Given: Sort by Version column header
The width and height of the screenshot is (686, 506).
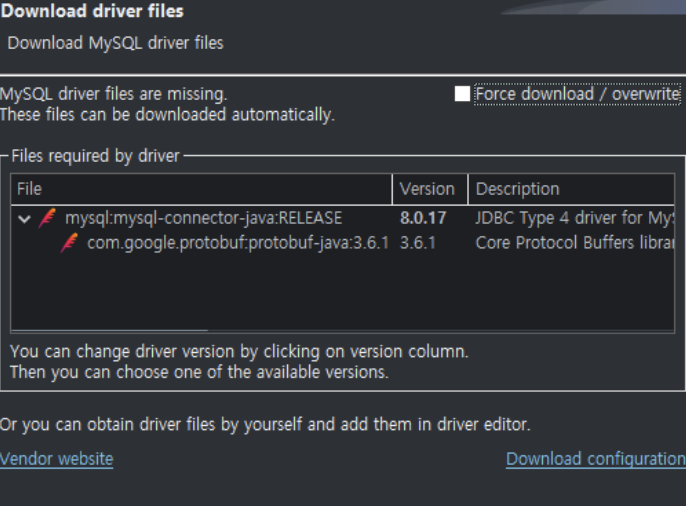Looking at the screenshot, I should (x=430, y=189).
